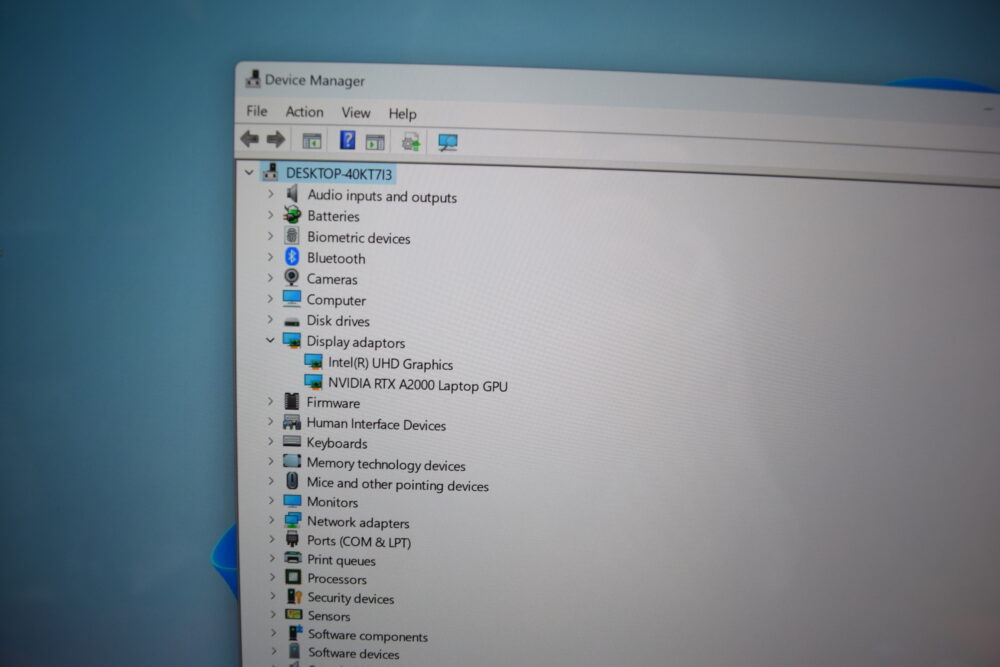Click the Batteries category icon
The image size is (1000, 667).
click(x=292, y=214)
